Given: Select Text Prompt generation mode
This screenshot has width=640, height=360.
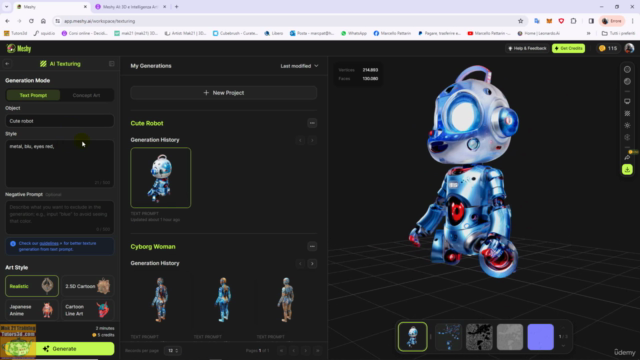Looking at the screenshot, I should point(33,95).
